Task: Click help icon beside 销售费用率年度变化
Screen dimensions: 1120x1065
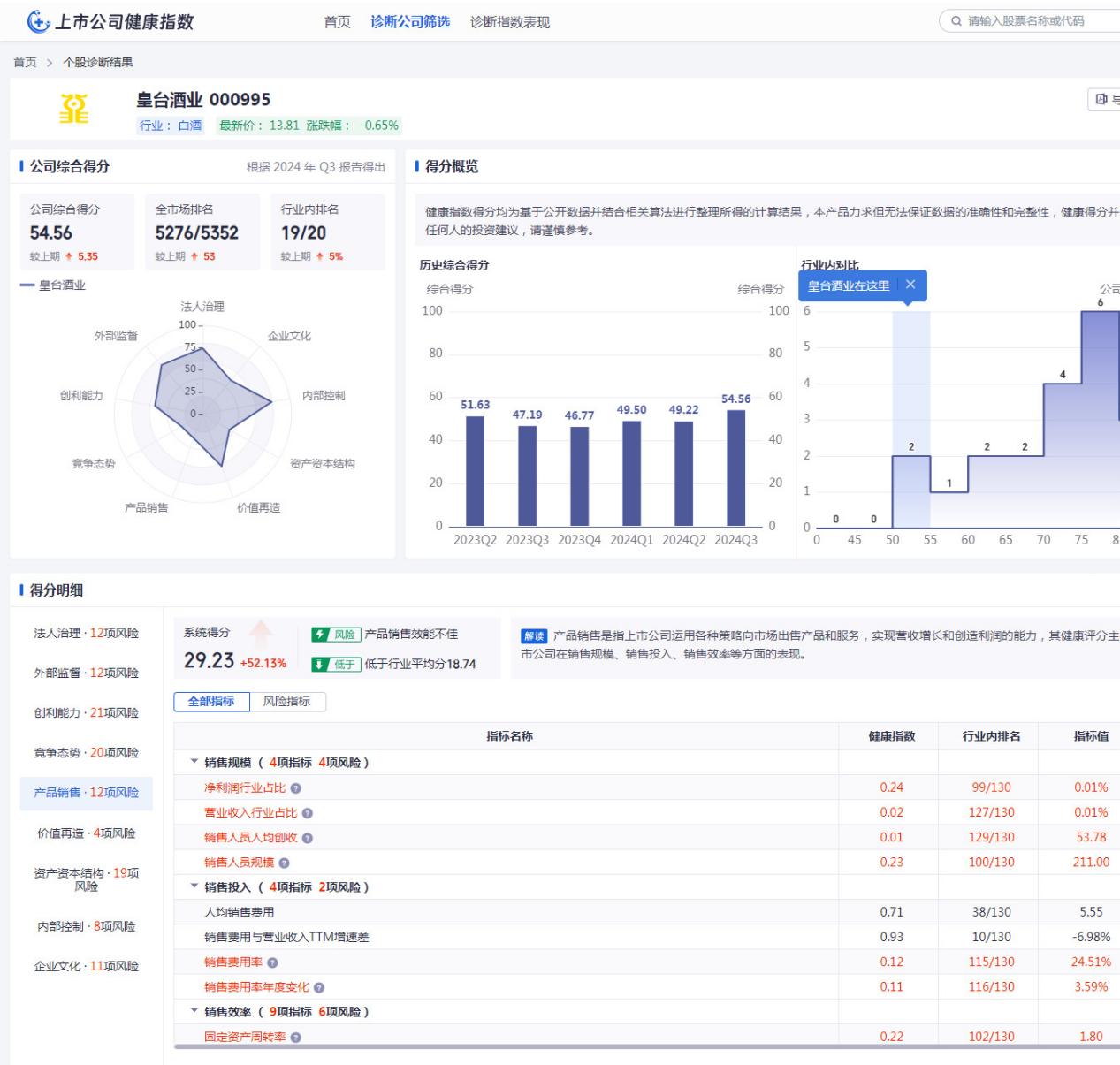Action: coord(319,988)
